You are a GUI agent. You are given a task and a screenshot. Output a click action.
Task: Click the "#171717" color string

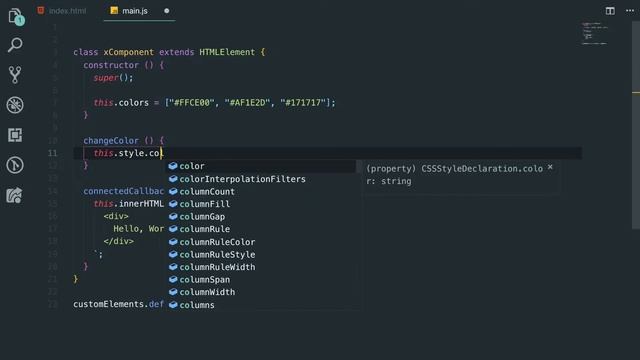tap(303, 103)
